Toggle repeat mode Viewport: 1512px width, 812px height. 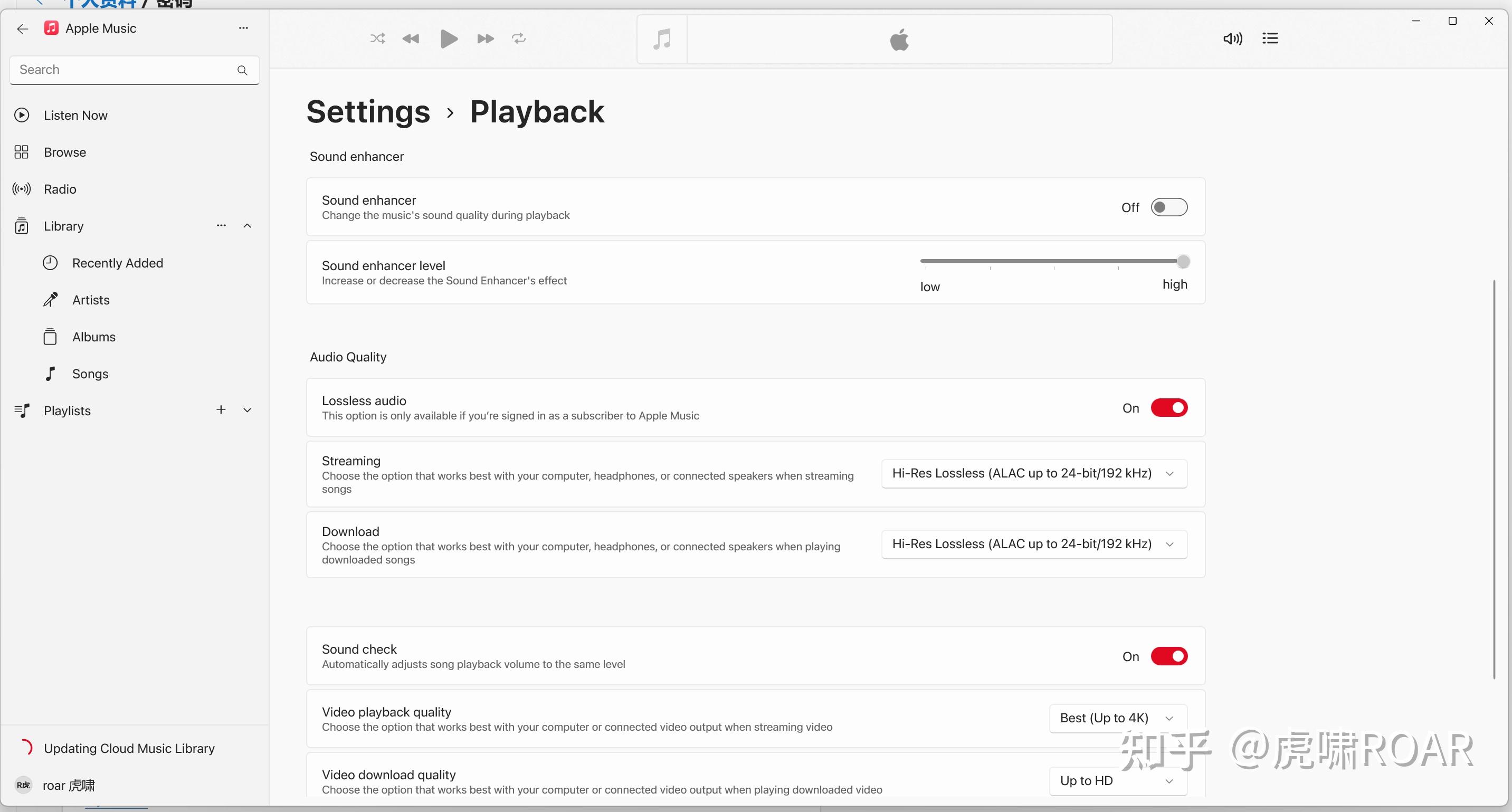click(518, 39)
